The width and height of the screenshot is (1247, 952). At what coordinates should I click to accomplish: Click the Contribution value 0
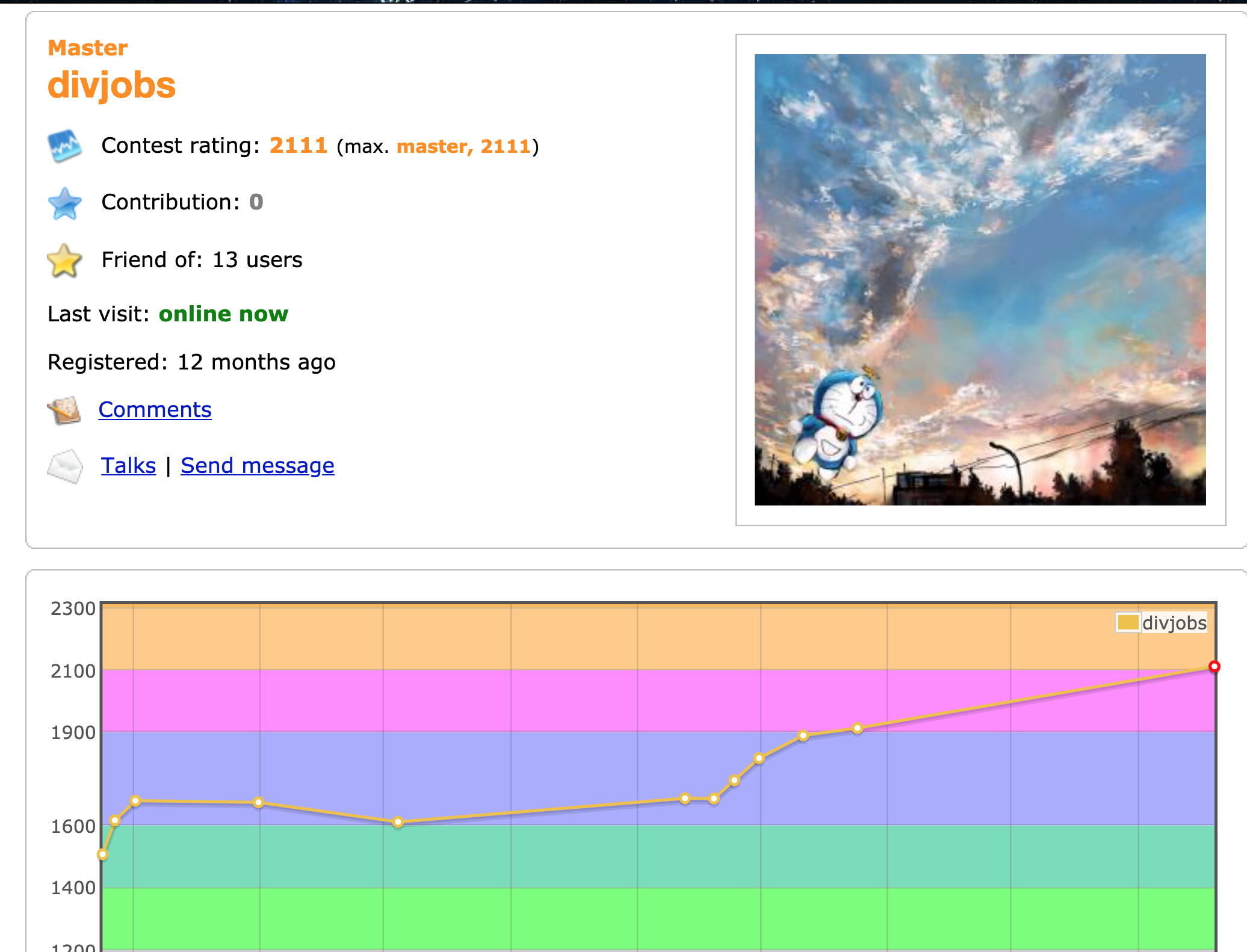pyautogui.click(x=256, y=202)
